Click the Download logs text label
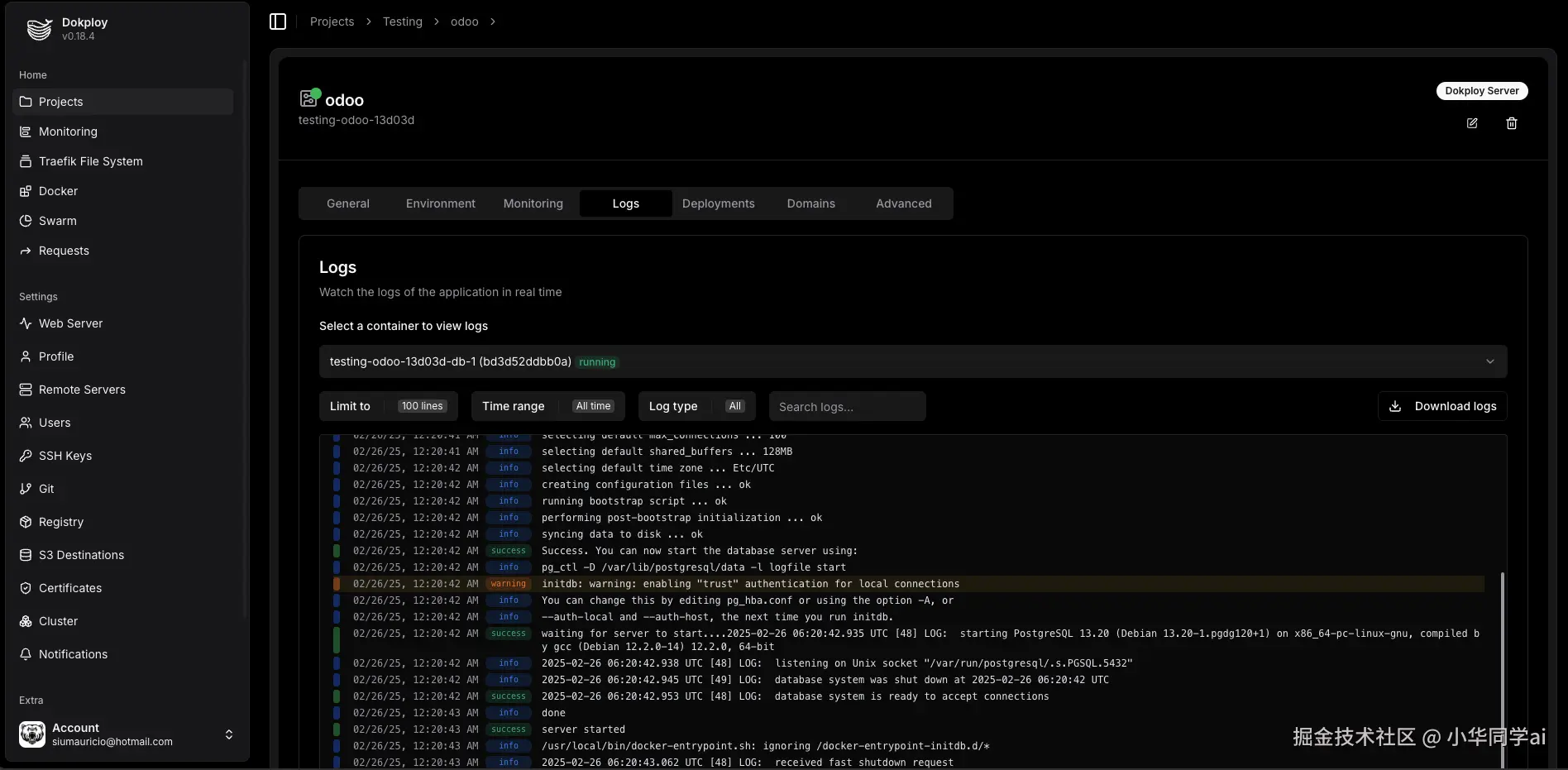This screenshot has width=1568, height=770. click(1456, 406)
